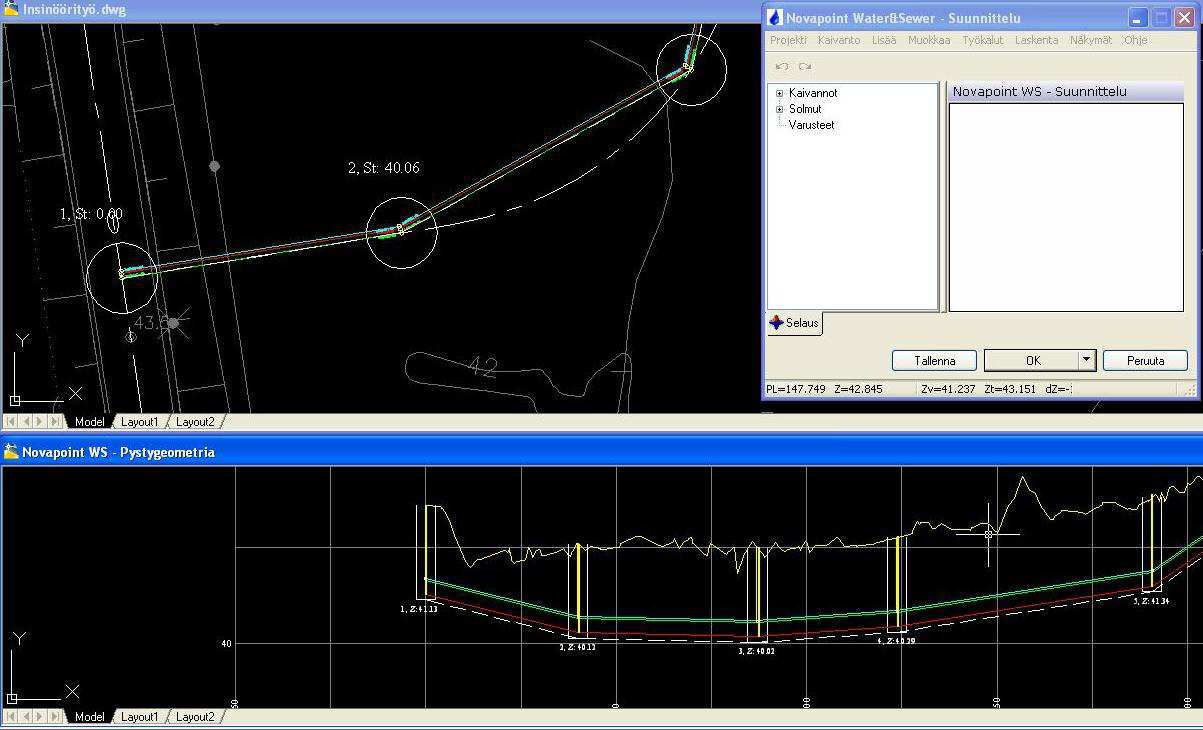Viewport: 1203px width, 730px height.
Task: Click the contour label 42 in the plan
Action: pyautogui.click(x=483, y=368)
